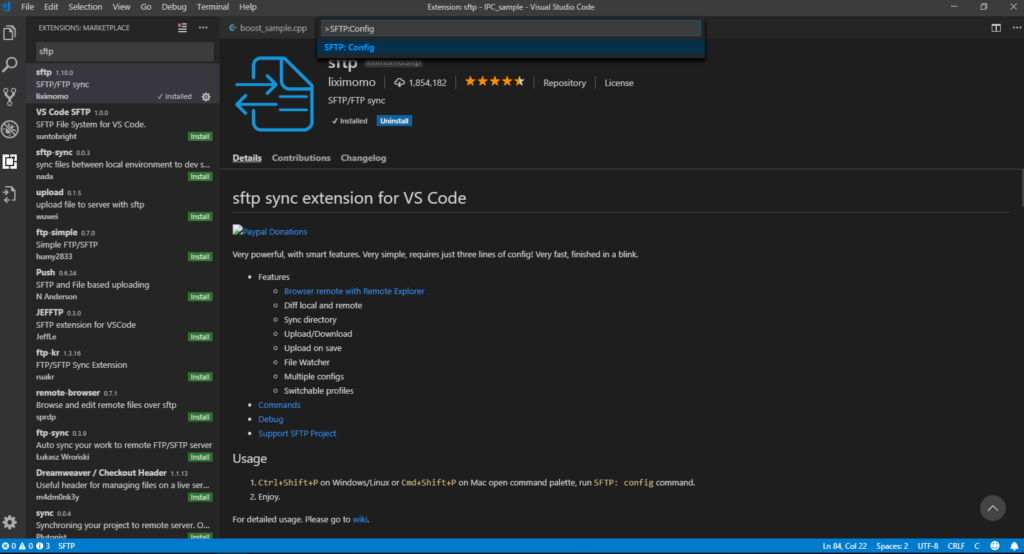Switch to the Contributions tab
This screenshot has width=1024, height=554.
point(301,158)
